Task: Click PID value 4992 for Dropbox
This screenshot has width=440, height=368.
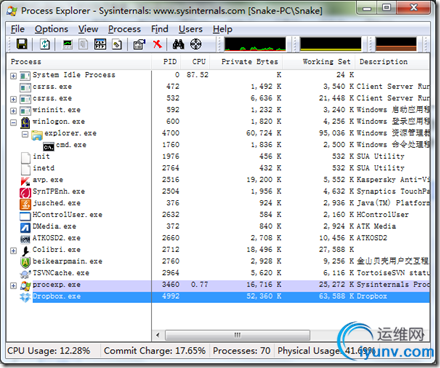Action: tap(171, 296)
